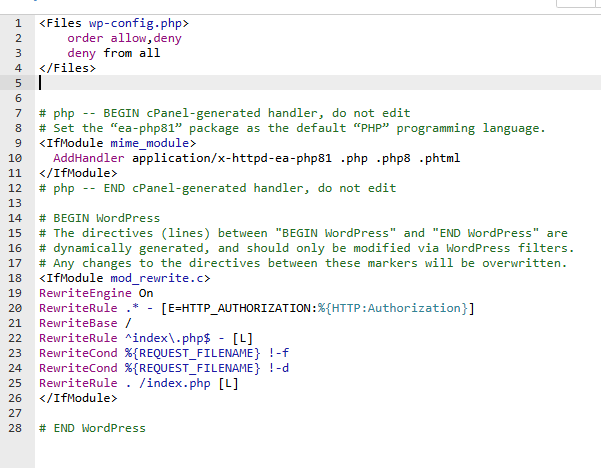Click '<IfModule mod_rewrite.c>' on line 18
The width and height of the screenshot is (601, 468).
(125, 278)
